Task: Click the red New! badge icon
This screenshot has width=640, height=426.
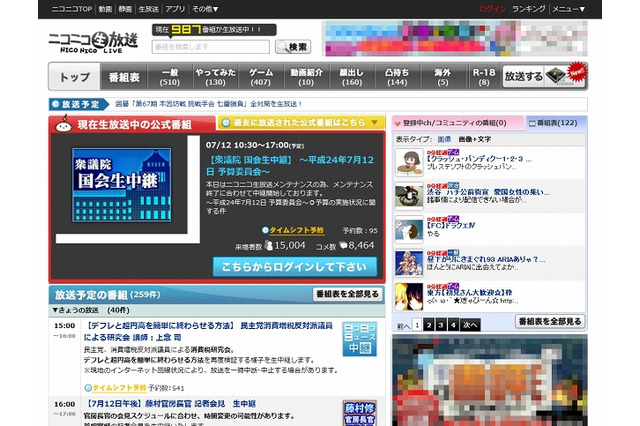Action: pos(576,71)
